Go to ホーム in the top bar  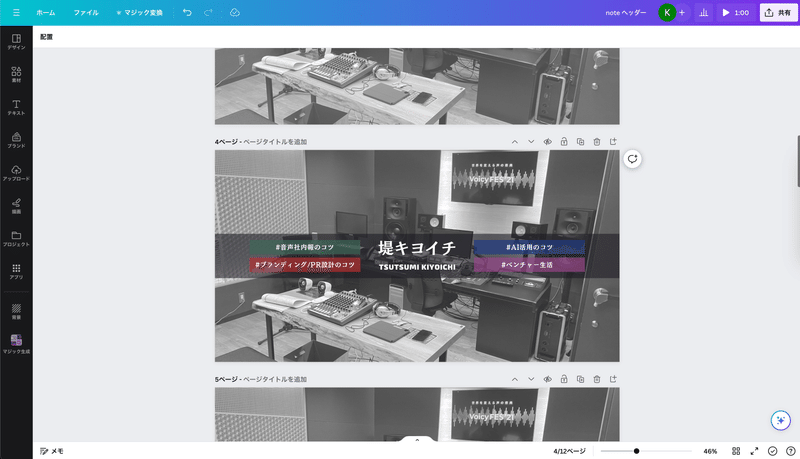point(45,13)
